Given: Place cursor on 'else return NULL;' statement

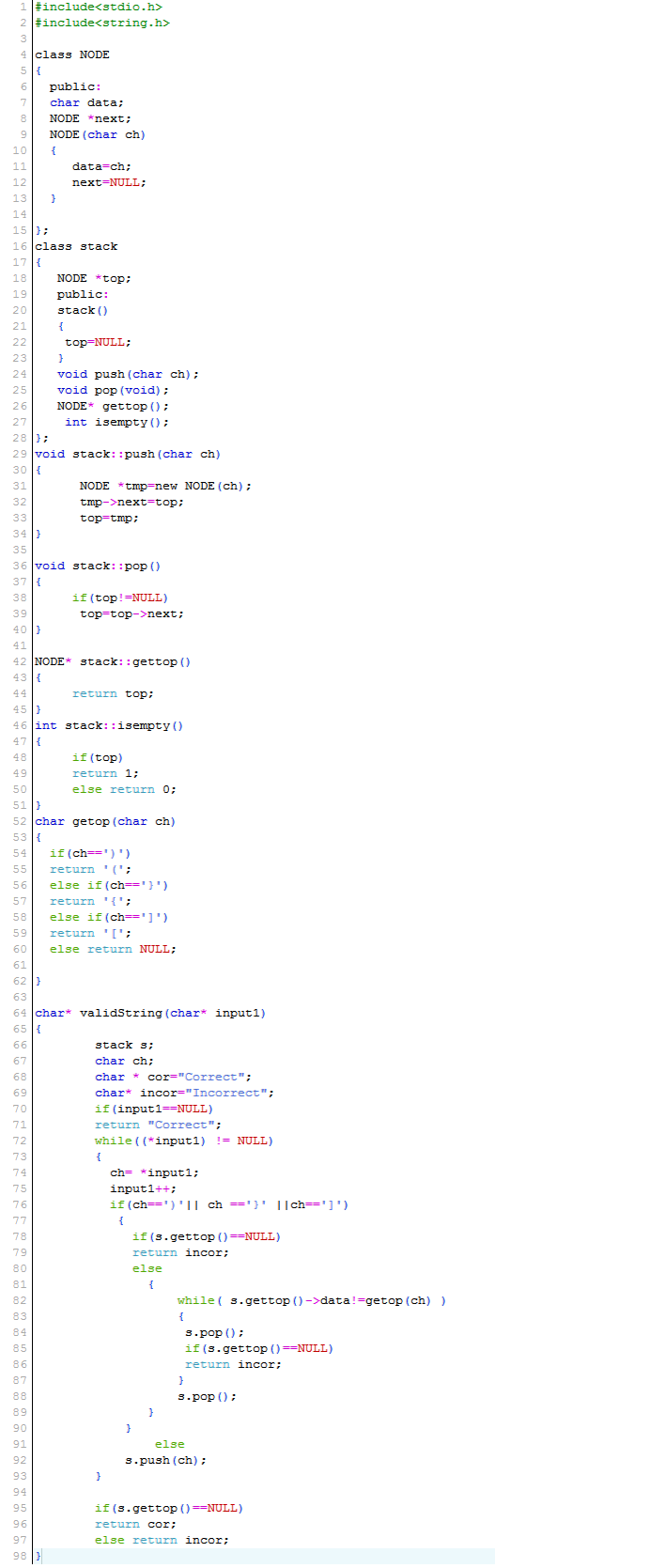Looking at the screenshot, I should (113, 949).
